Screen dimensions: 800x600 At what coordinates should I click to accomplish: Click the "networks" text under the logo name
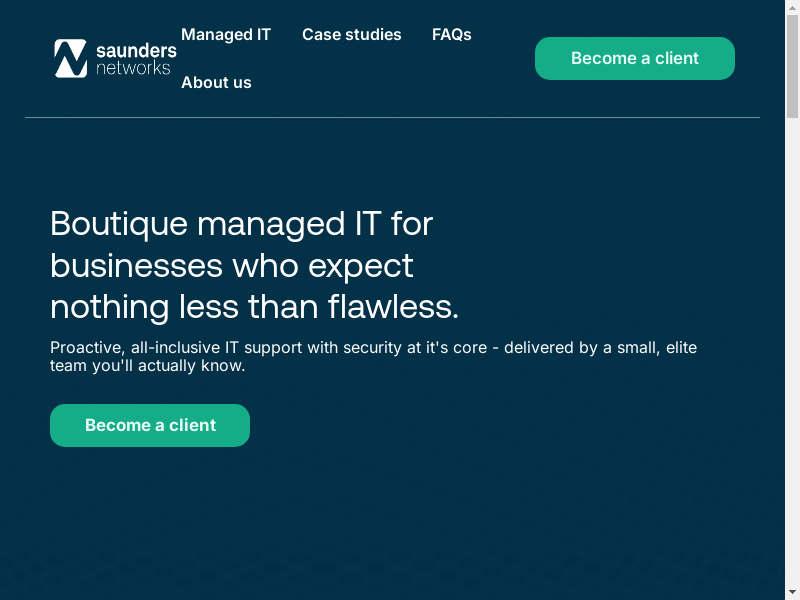(133, 68)
